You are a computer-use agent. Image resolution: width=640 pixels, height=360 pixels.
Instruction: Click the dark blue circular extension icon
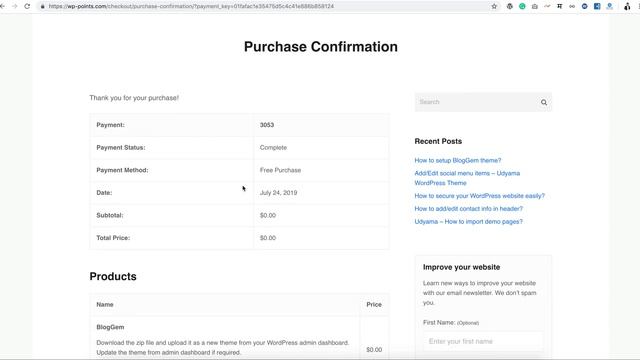pyautogui.click(x=584, y=6)
